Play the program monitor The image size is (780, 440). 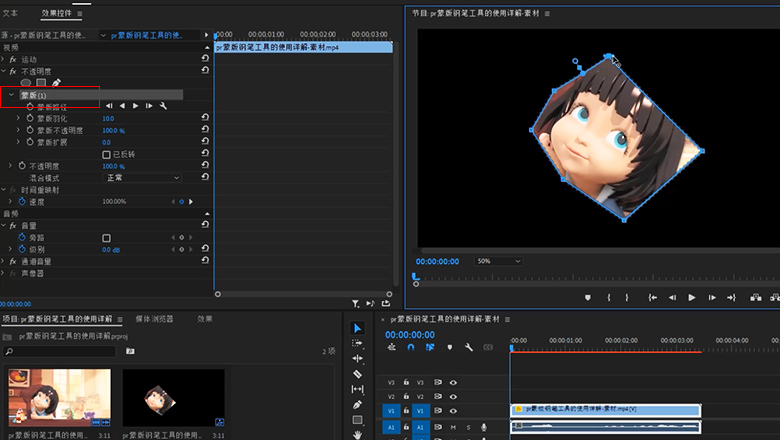691,297
